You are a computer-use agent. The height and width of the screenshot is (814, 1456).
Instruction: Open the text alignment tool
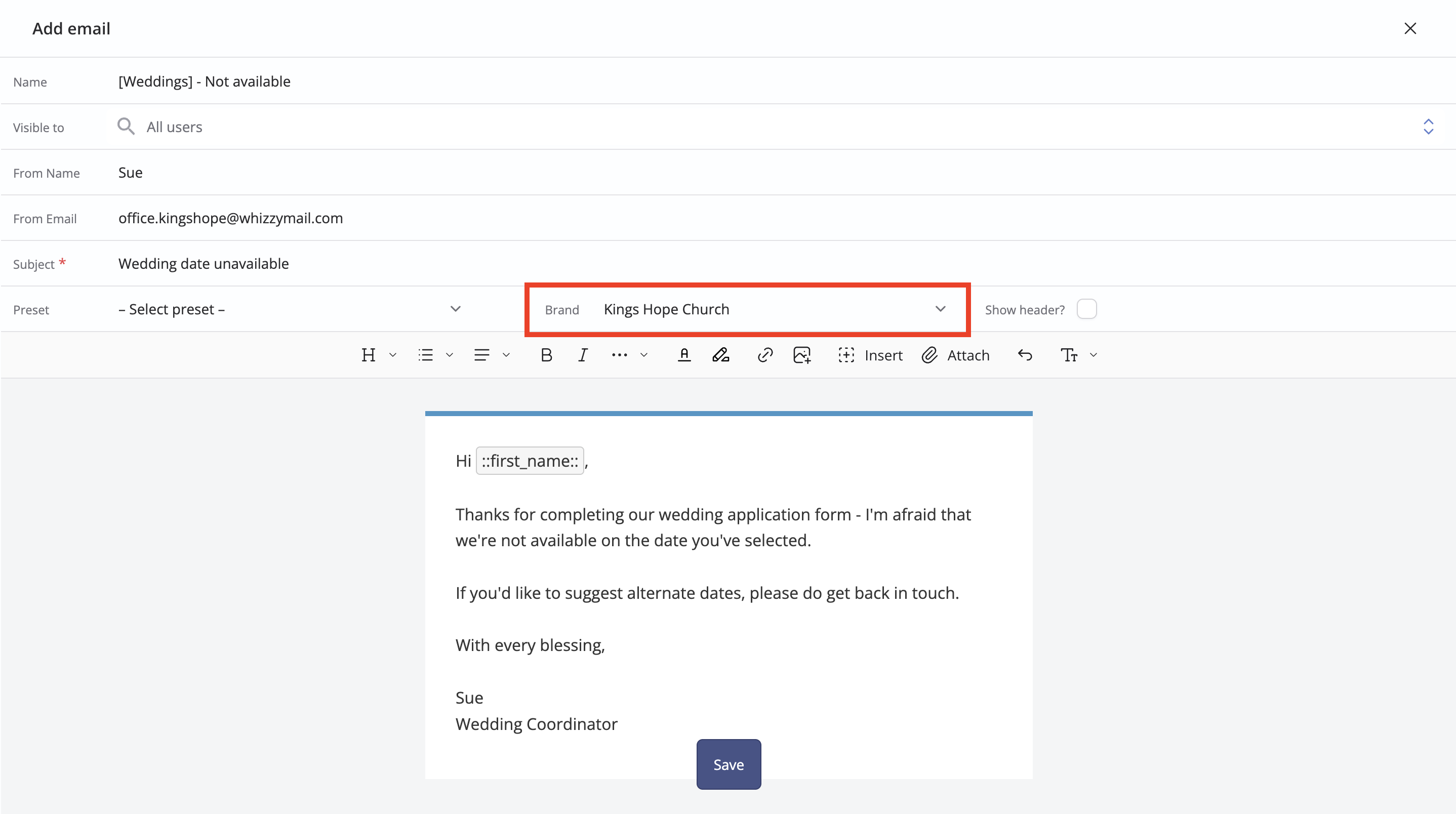tap(481, 355)
